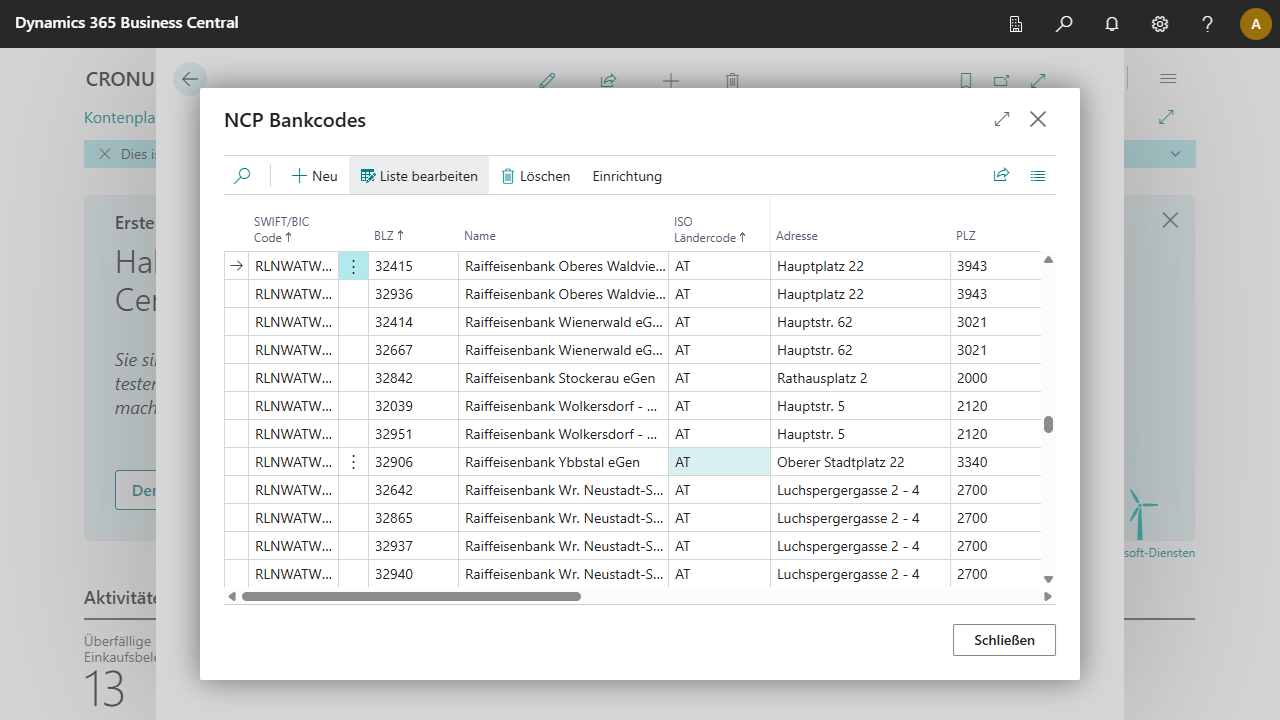
Task: Select the BLZ cell 32951
Action: tap(414, 434)
